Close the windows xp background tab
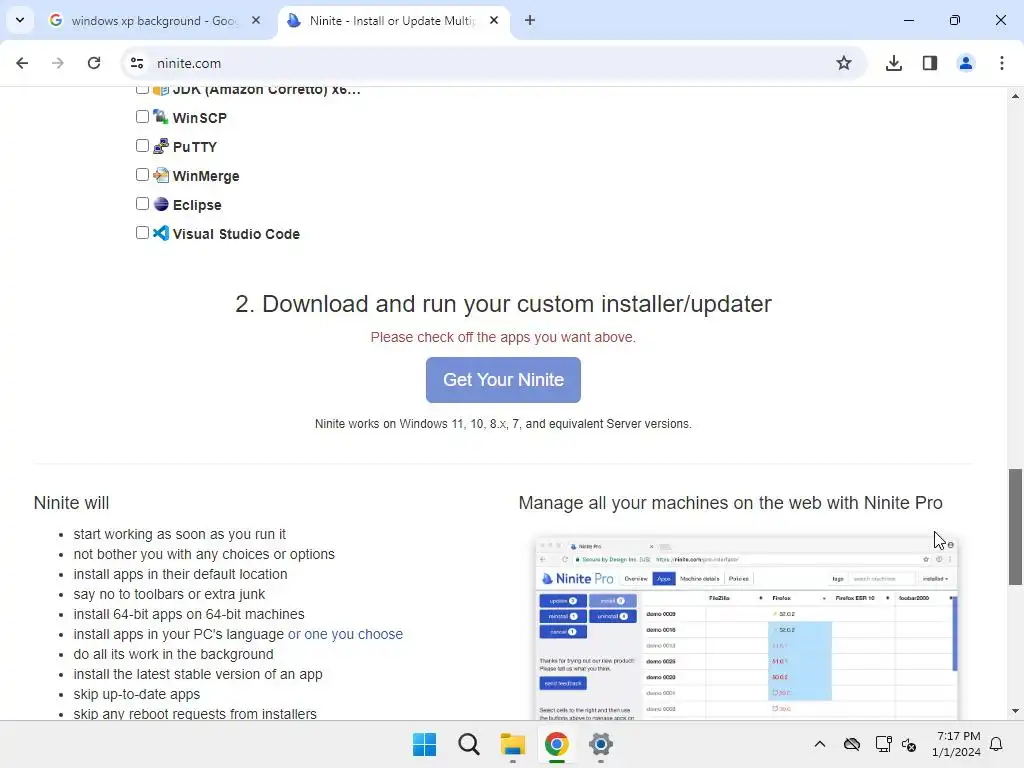The height and width of the screenshot is (768, 1024). coord(256,20)
